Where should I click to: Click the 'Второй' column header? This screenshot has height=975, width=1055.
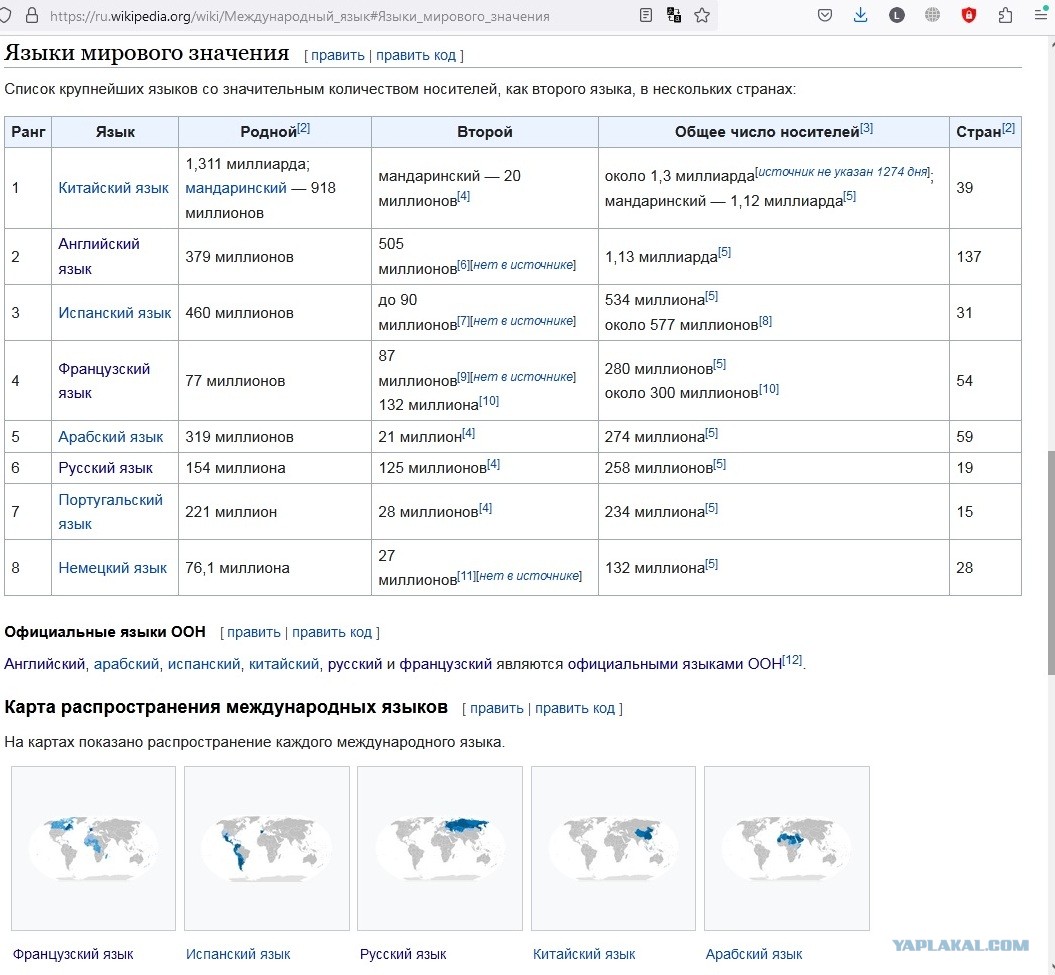click(x=484, y=132)
